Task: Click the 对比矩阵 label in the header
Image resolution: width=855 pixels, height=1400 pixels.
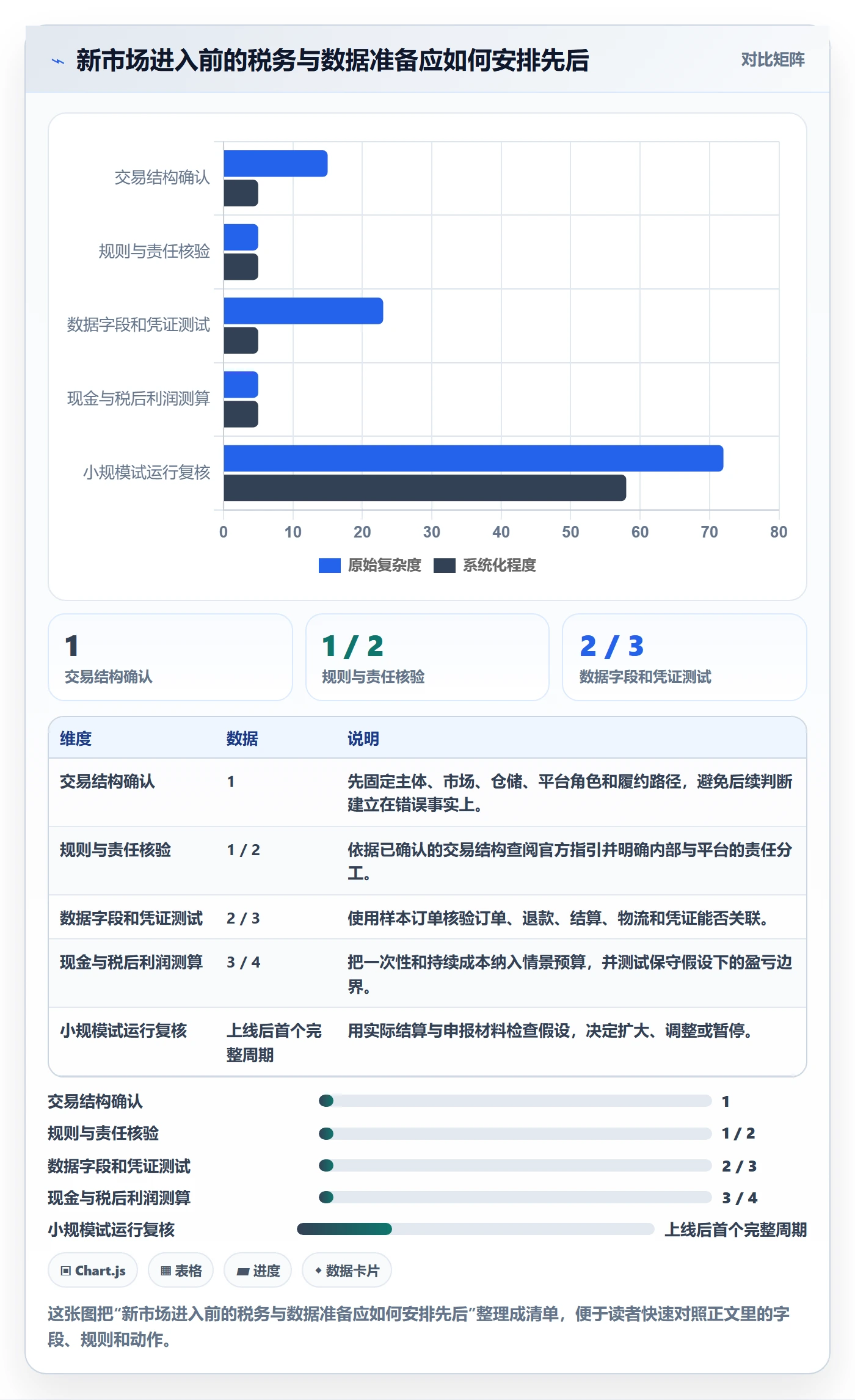Action: pos(773,59)
